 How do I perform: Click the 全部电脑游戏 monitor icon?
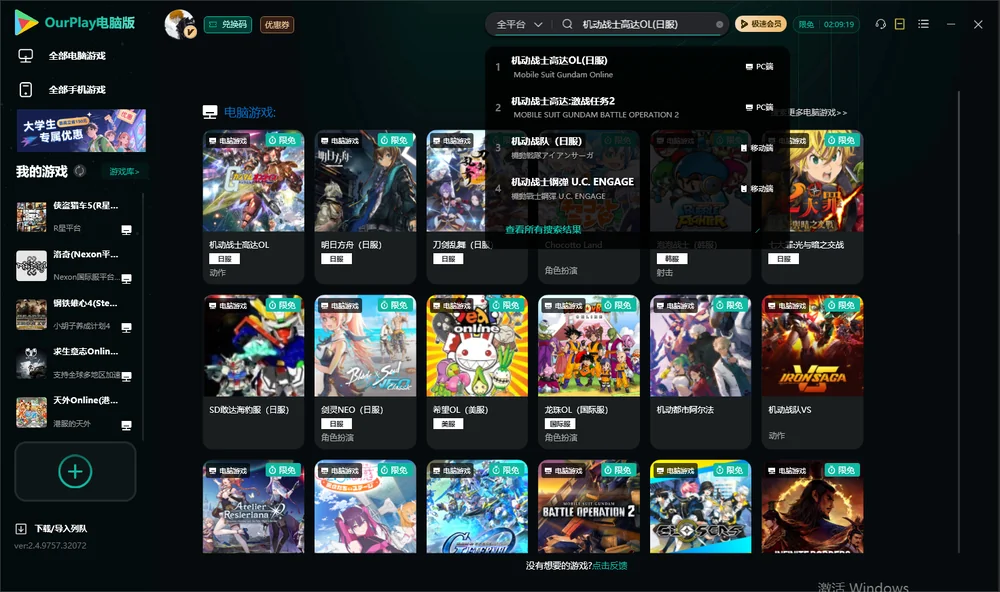coord(26,56)
